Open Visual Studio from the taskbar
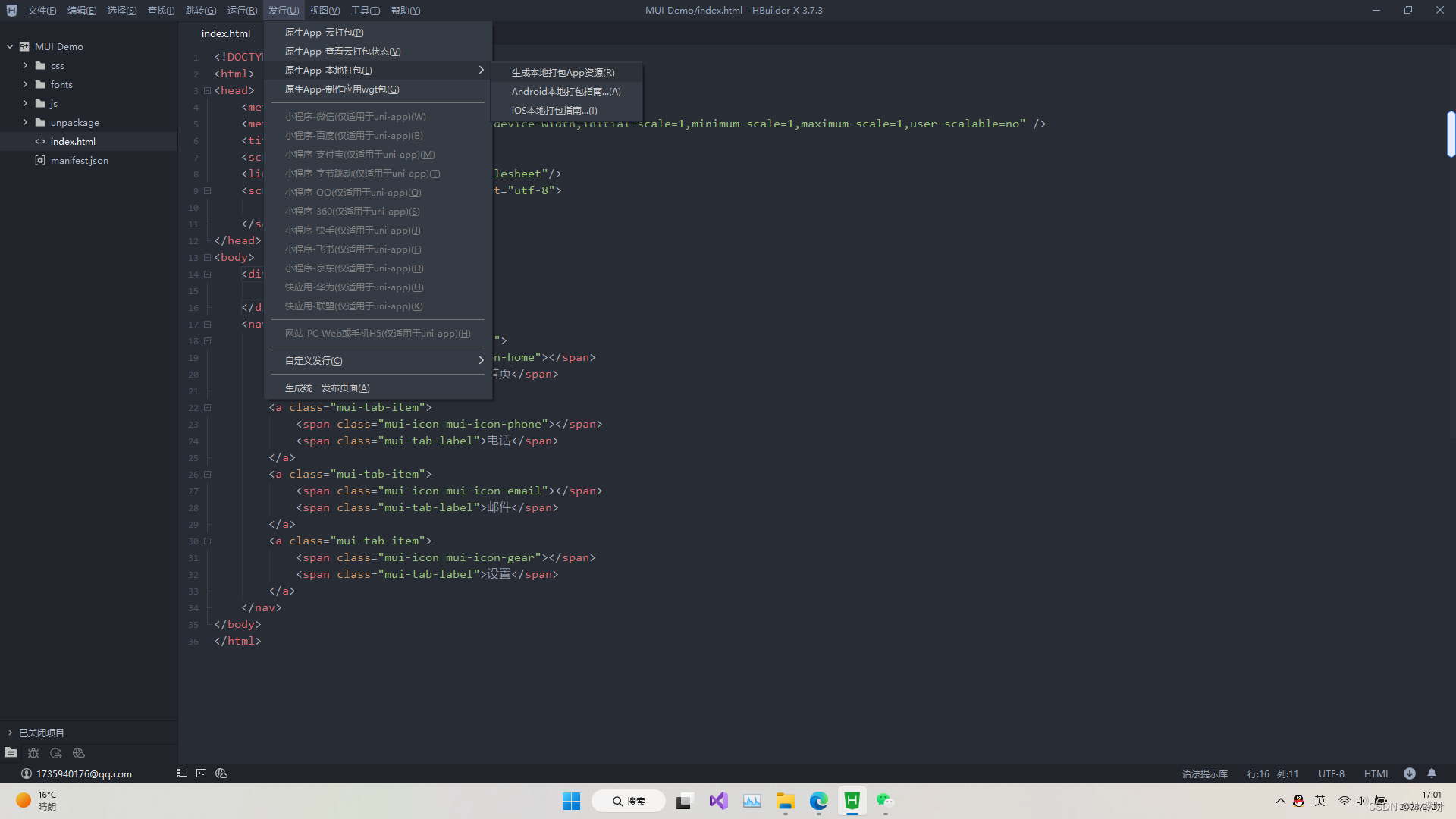This screenshot has width=1456, height=819. click(x=718, y=801)
